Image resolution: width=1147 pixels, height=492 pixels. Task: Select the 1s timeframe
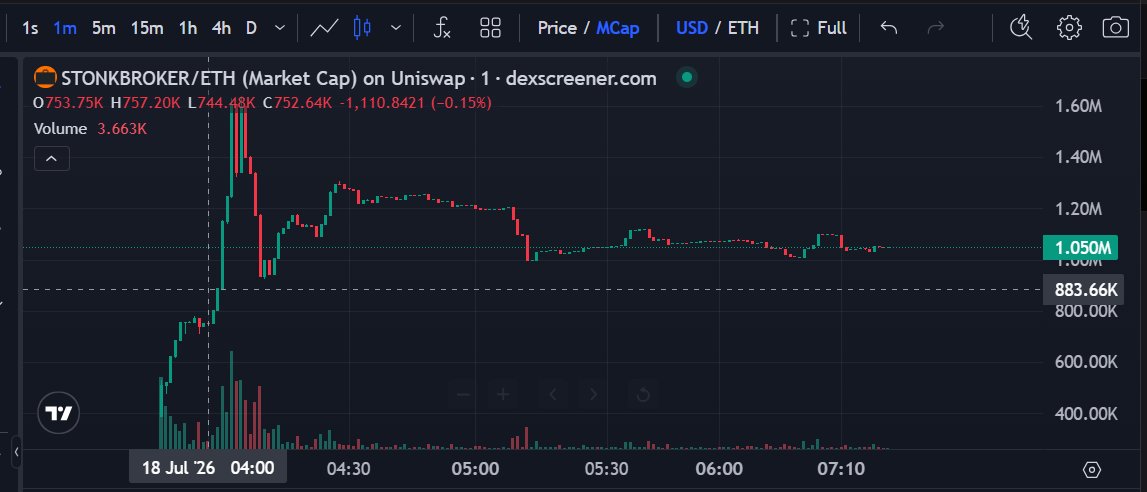[x=30, y=29]
